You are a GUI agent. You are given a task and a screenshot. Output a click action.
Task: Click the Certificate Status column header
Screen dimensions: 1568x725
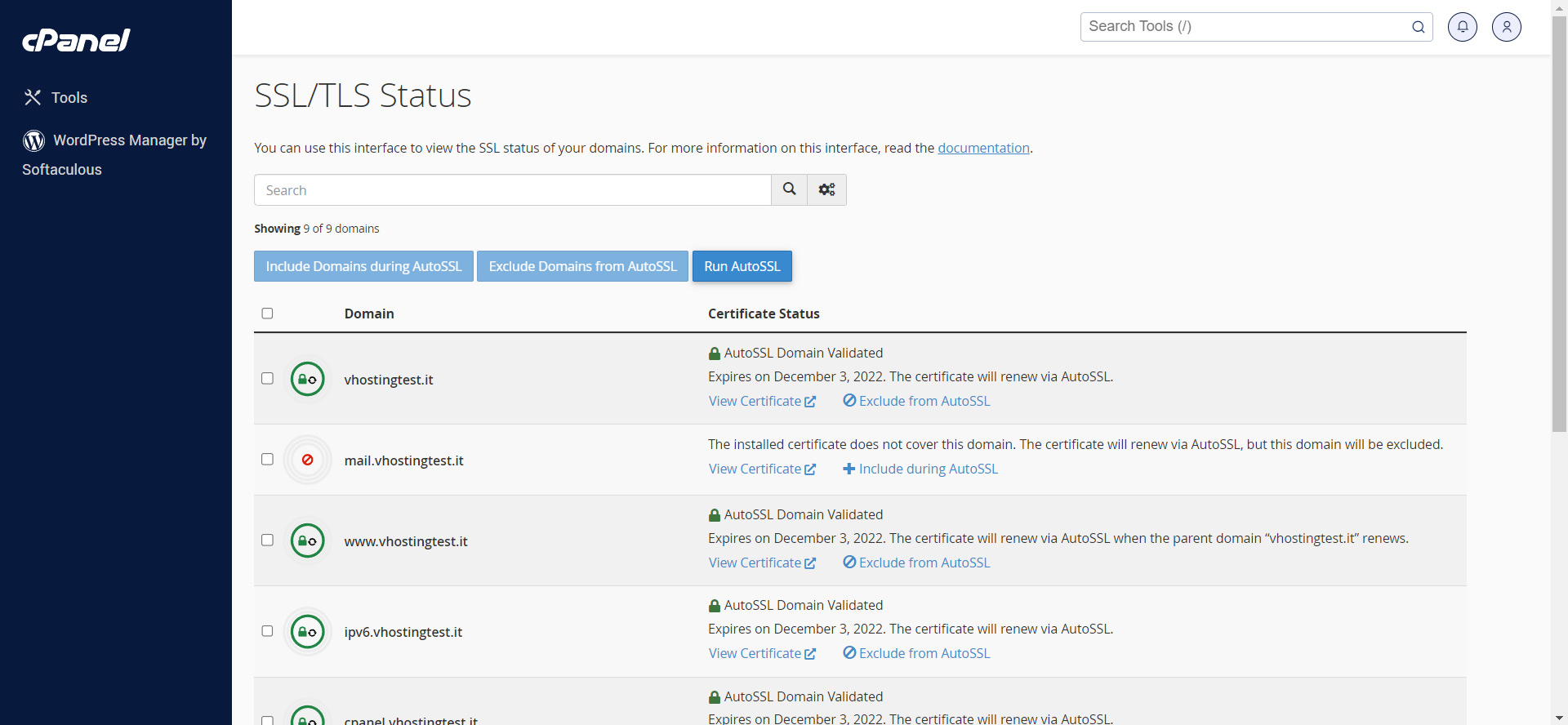pos(764,314)
